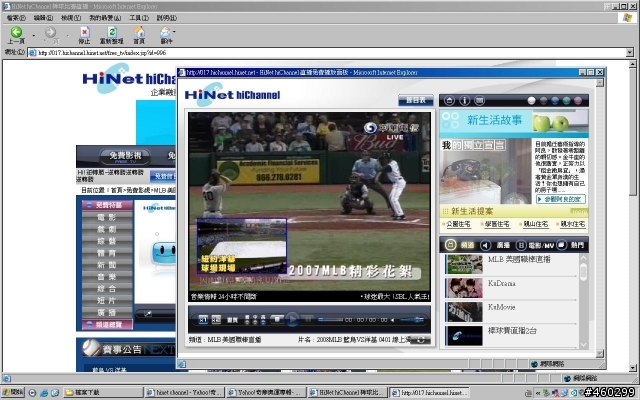
Task: Click the playback seek bar
Action: point(331,320)
